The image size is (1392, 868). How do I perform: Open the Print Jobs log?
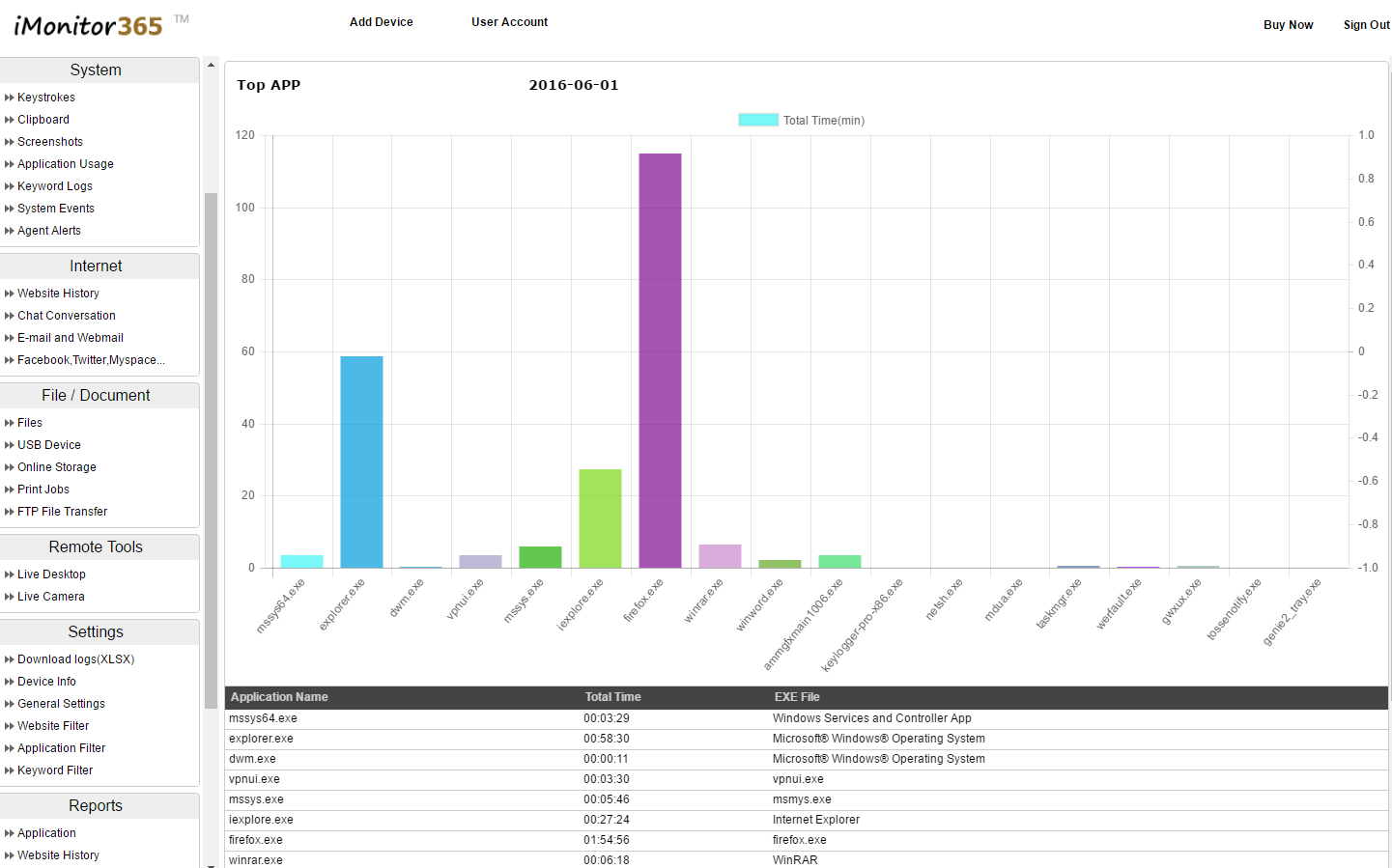[x=43, y=489]
